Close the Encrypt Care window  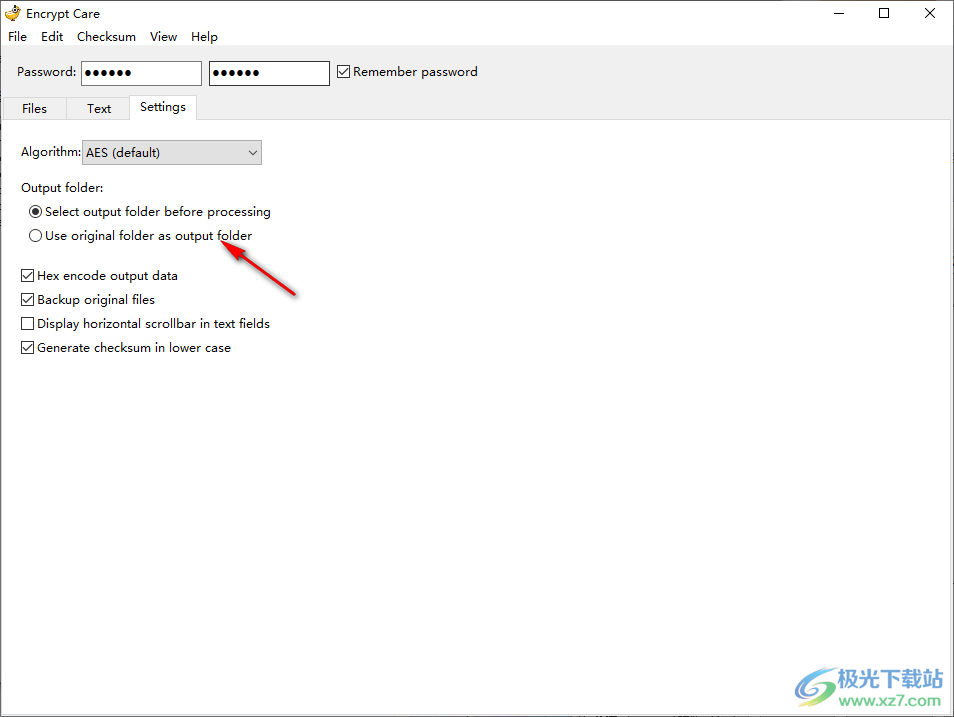point(930,13)
